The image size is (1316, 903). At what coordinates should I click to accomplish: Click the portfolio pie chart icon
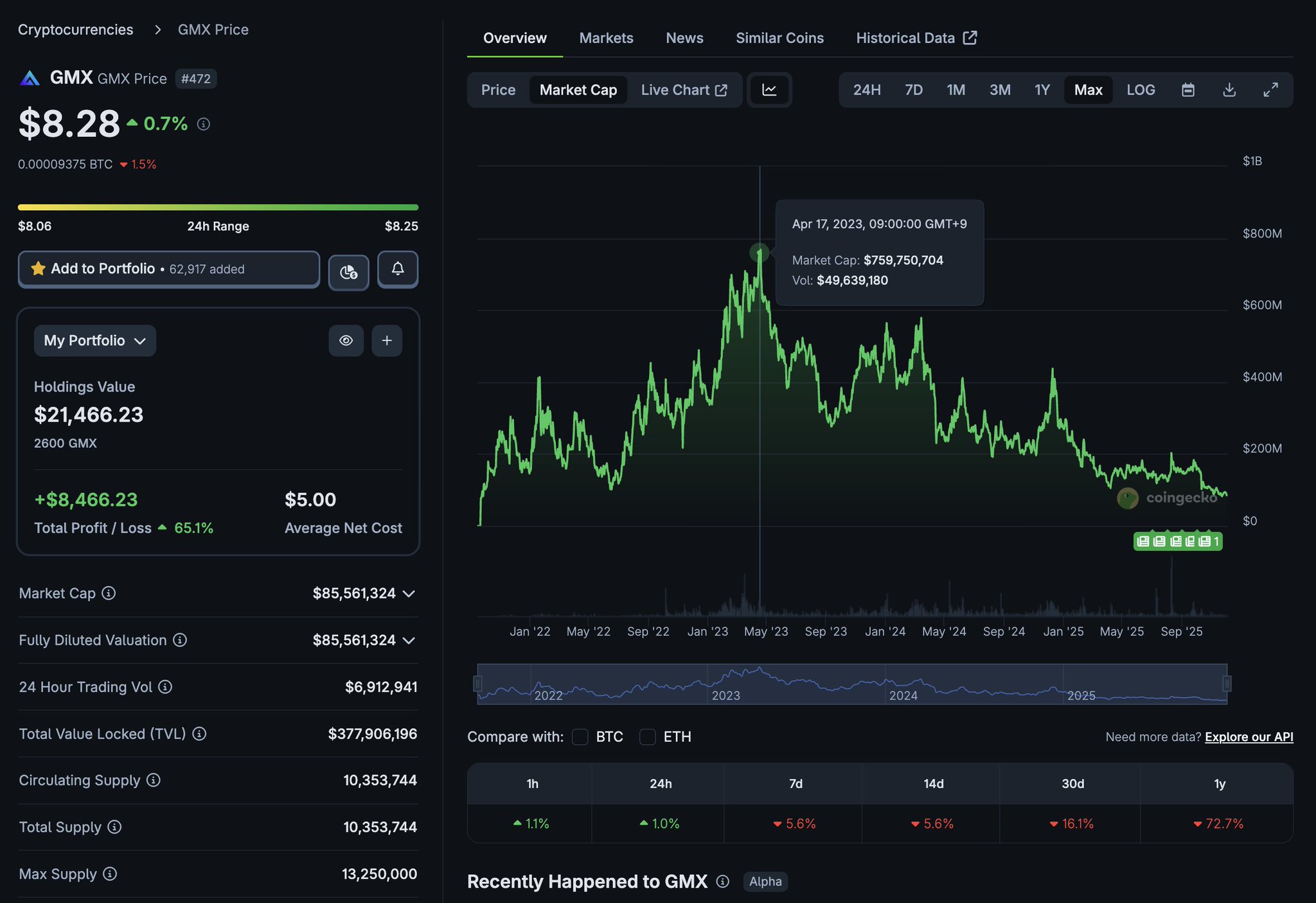coord(348,272)
